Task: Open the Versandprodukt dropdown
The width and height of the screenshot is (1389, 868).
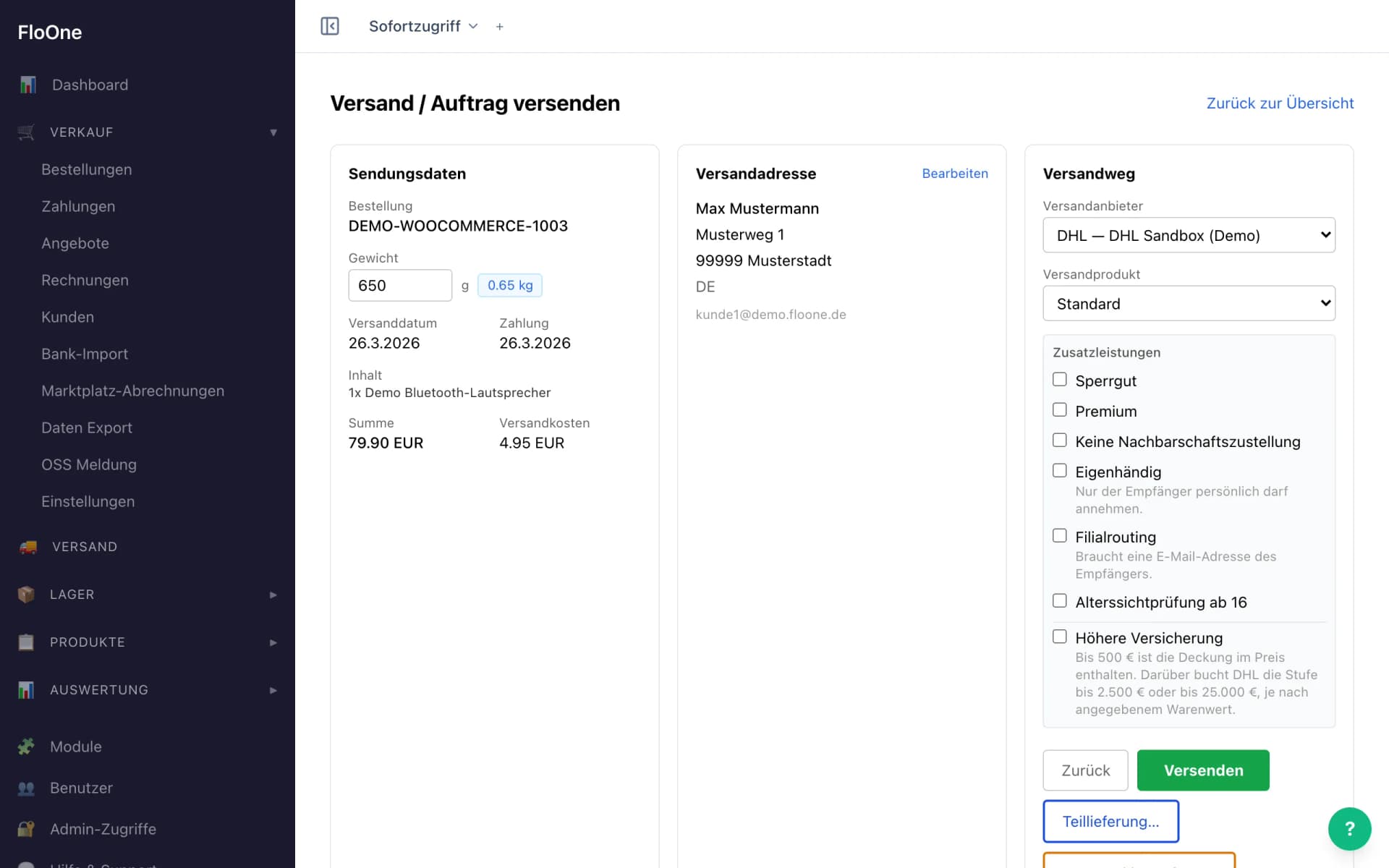Action: (x=1189, y=304)
